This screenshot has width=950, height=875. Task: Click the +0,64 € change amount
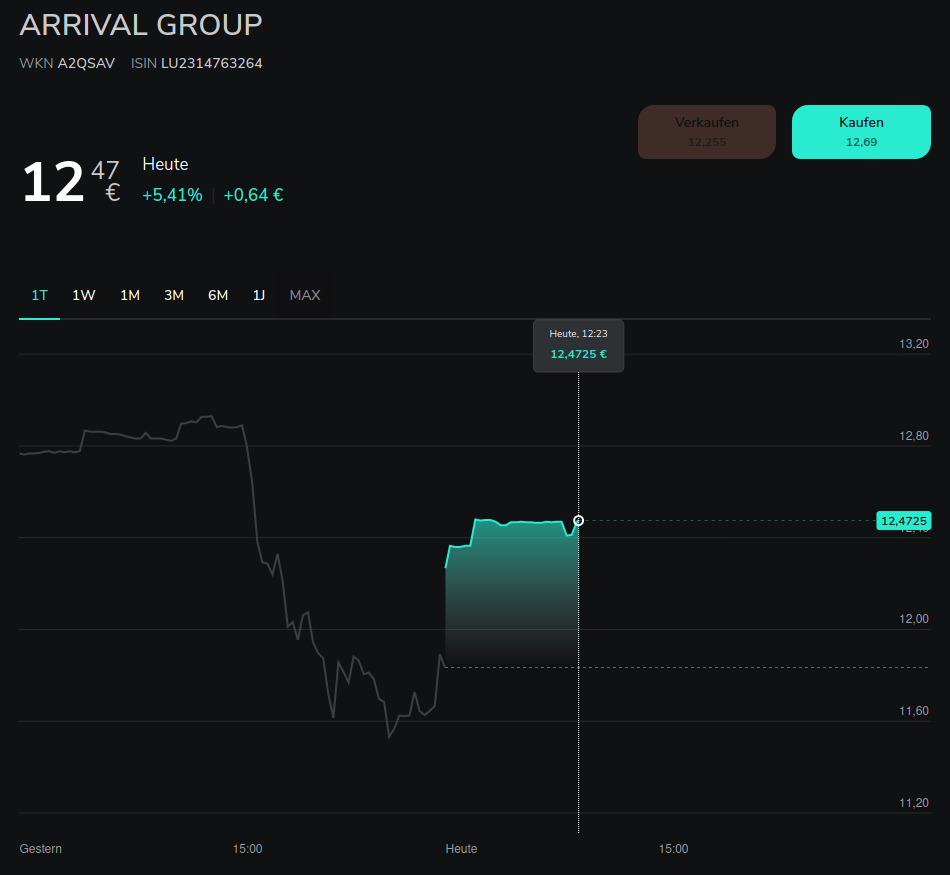[x=253, y=195]
